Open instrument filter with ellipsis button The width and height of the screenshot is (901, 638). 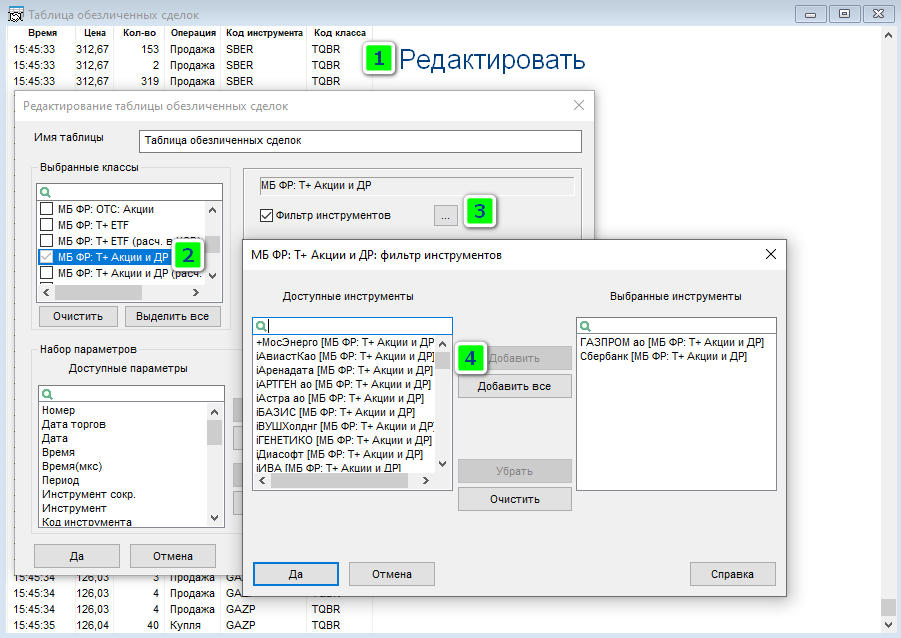[446, 215]
